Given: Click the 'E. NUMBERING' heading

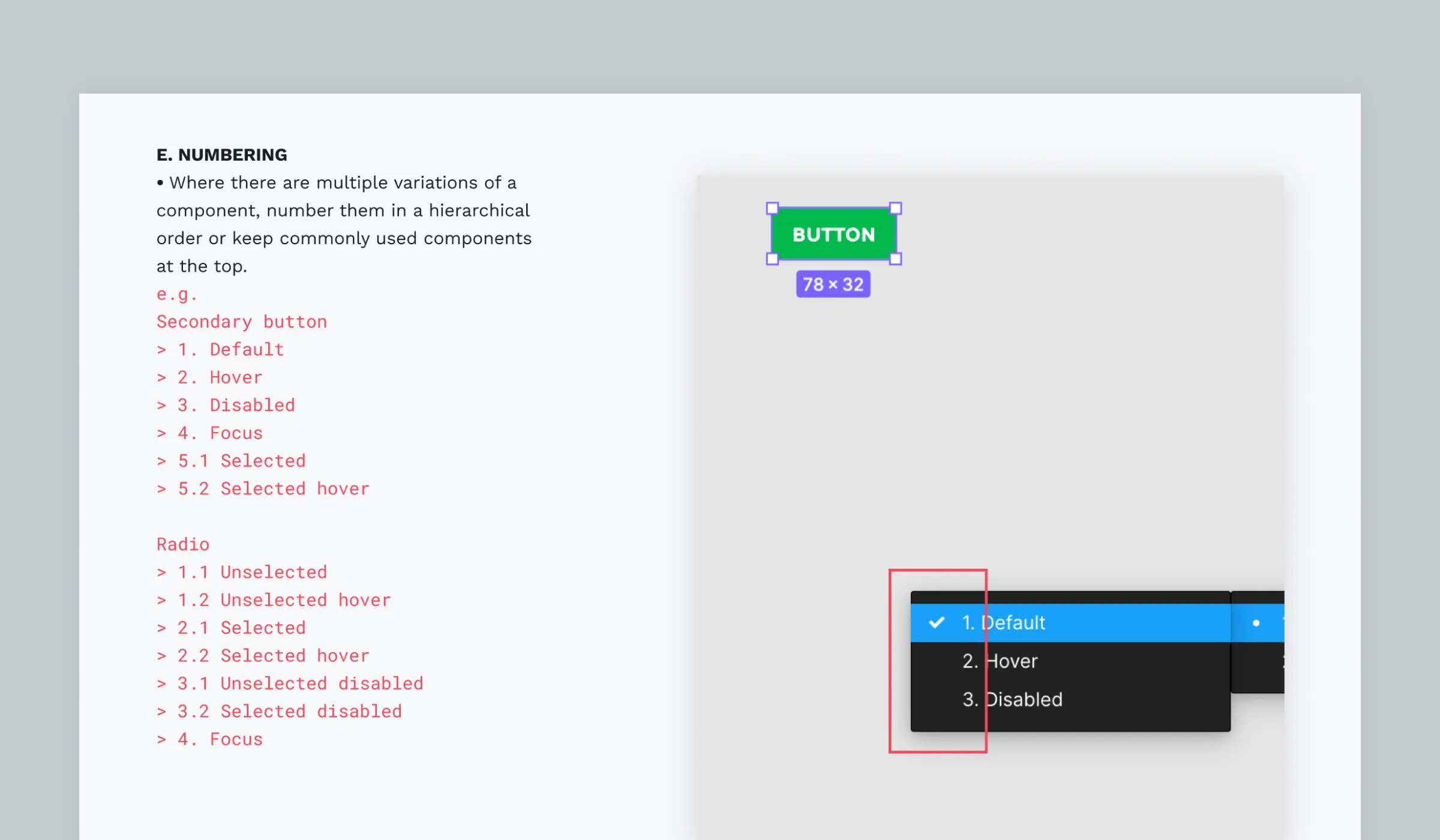Looking at the screenshot, I should coord(222,155).
